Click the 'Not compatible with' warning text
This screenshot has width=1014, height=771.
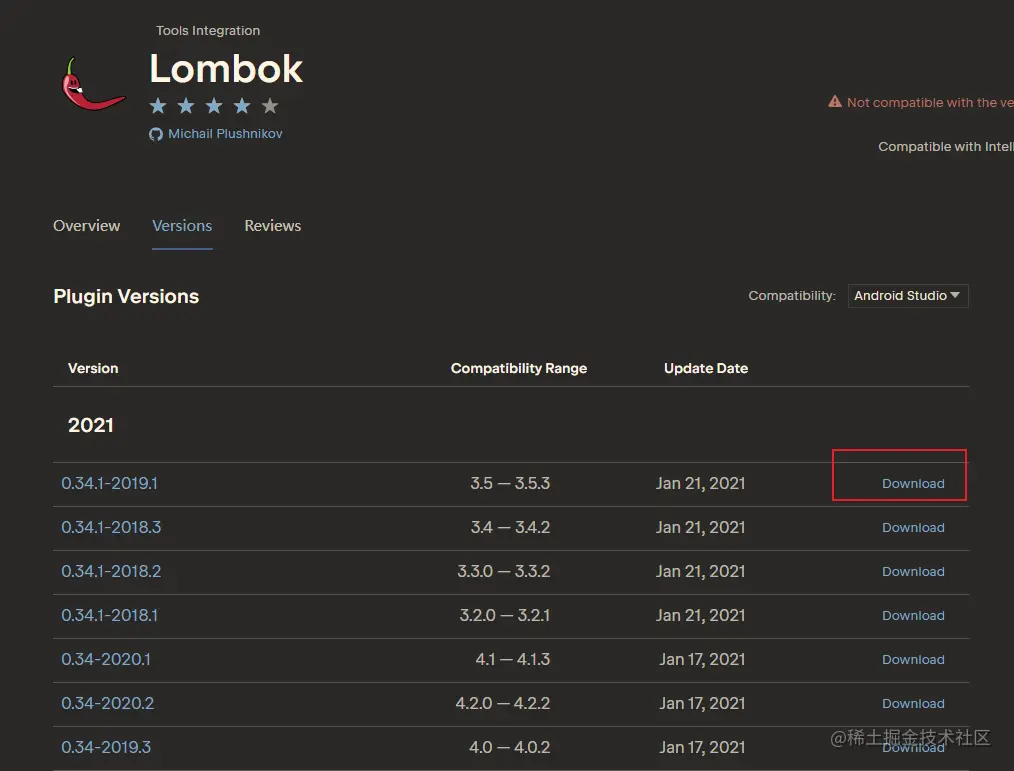pyautogui.click(x=930, y=102)
